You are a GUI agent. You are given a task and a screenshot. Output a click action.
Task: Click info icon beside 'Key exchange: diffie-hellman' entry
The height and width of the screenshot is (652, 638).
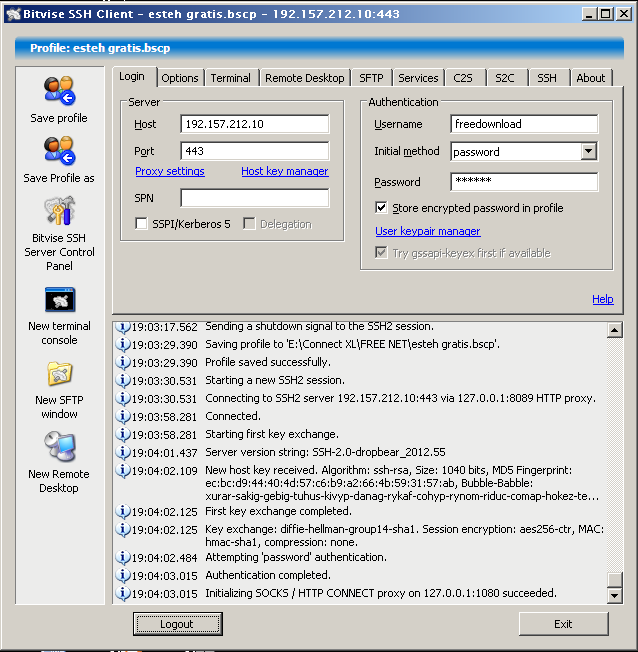click(123, 529)
